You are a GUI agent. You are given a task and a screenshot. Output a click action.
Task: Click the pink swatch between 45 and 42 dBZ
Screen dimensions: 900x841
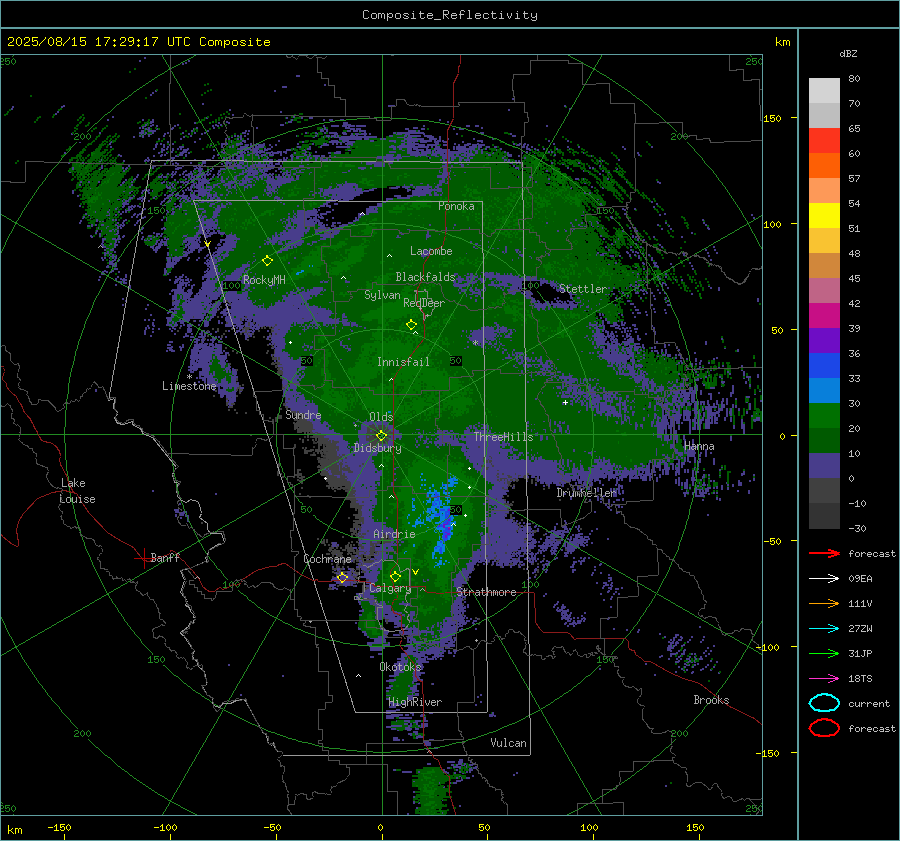[x=824, y=290]
